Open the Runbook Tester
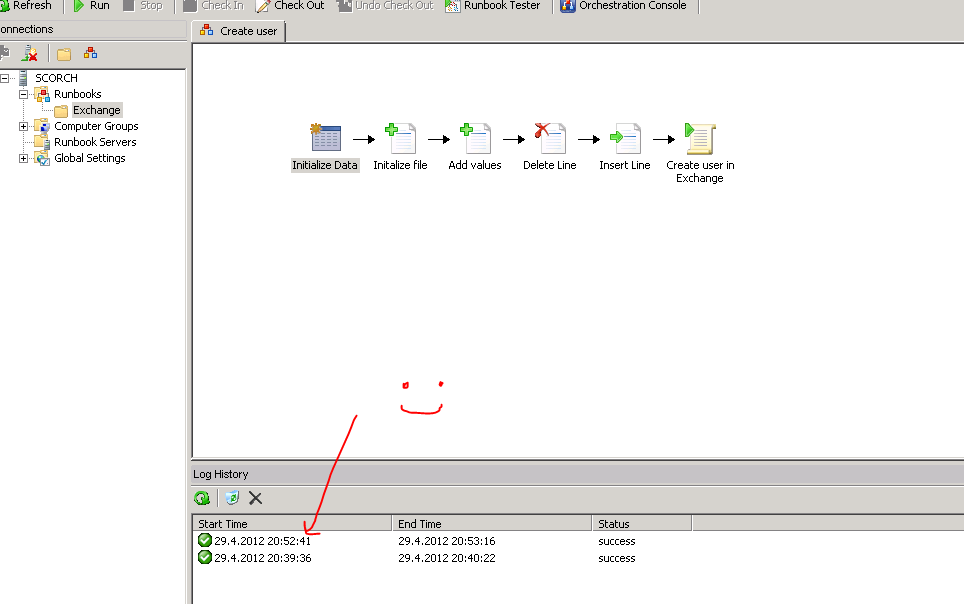Screen dimensions: 964x604 click(494, 6)
